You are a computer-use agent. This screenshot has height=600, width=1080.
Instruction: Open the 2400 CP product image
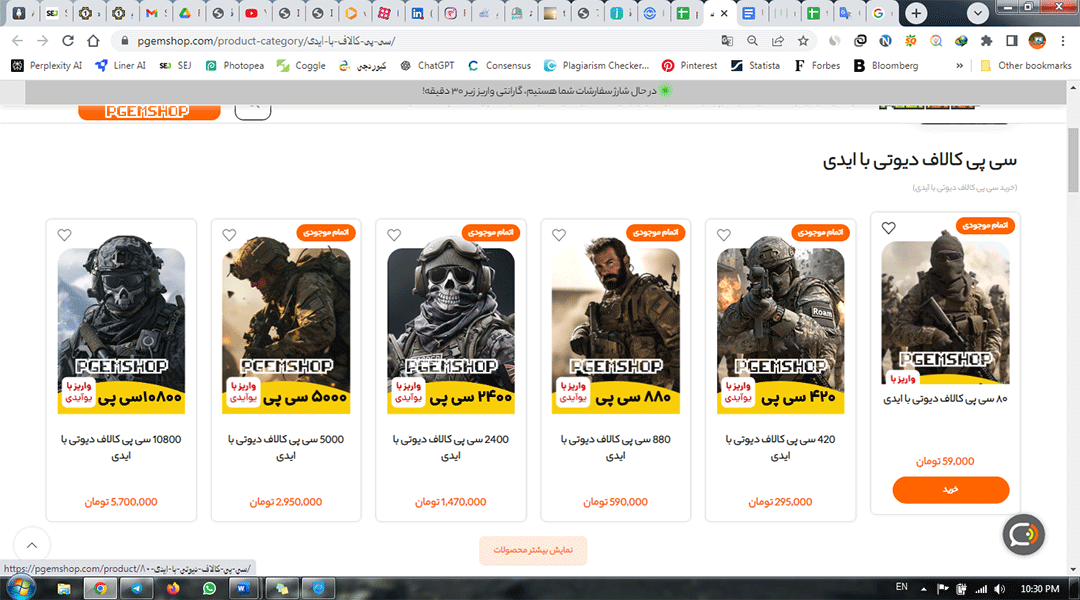[x=451, y=330]
